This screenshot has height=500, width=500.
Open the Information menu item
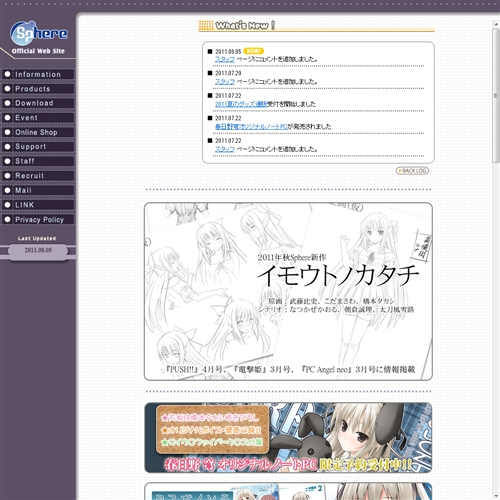point(38,74)
